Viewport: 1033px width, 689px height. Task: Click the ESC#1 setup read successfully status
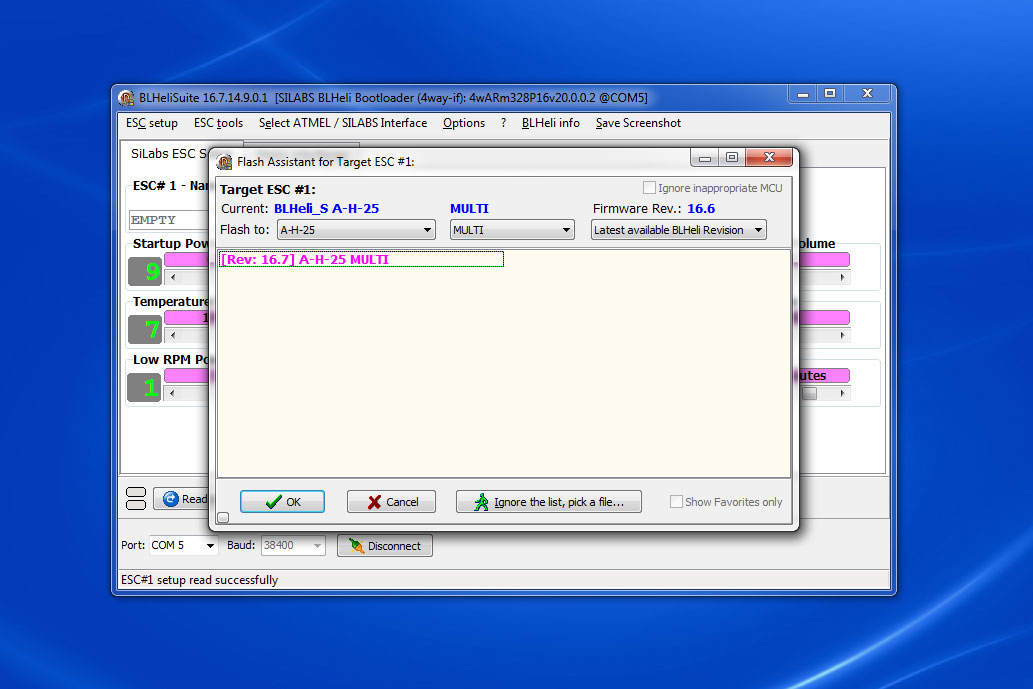coord(200,580)
